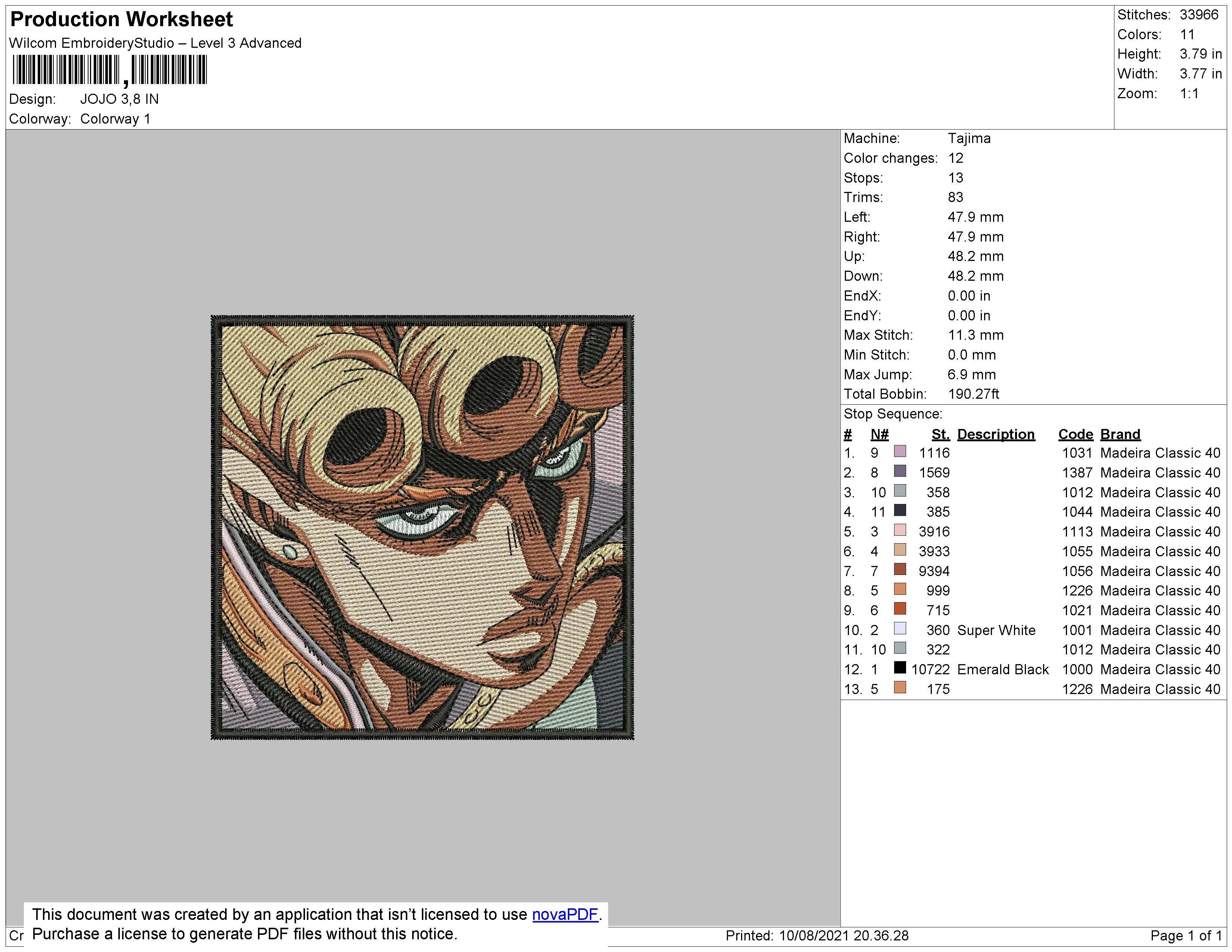Click the stop 5 light pink swatch
Screen dimensions: 1232x952
click(900, 530)
